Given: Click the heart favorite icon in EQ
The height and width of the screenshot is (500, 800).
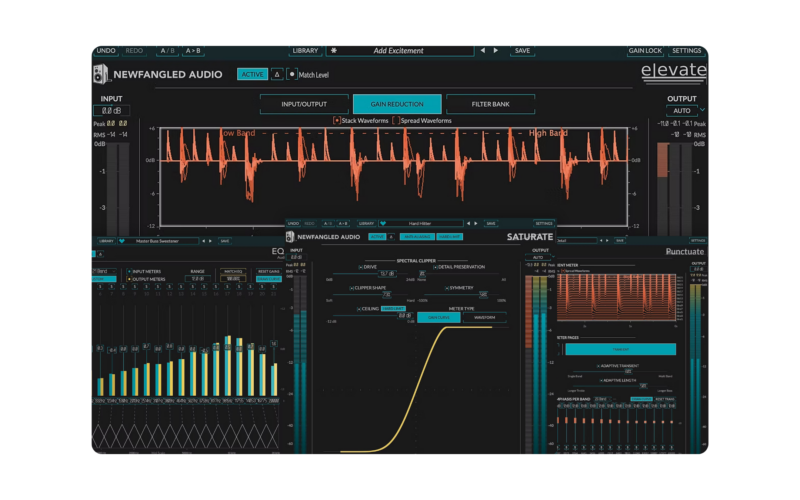Looking at the screenshot, I should [122, 240].
